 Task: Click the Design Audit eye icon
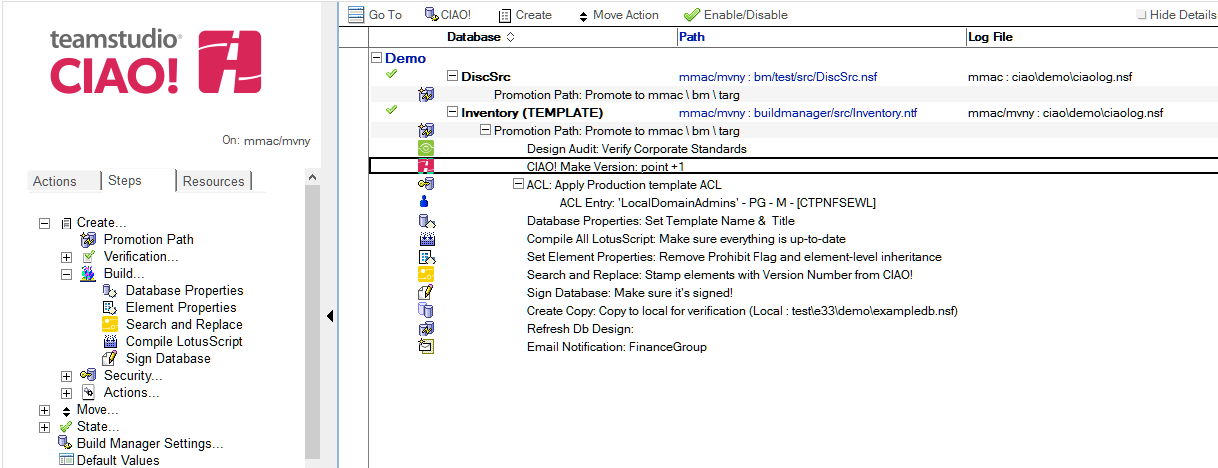tap(426, 148)
